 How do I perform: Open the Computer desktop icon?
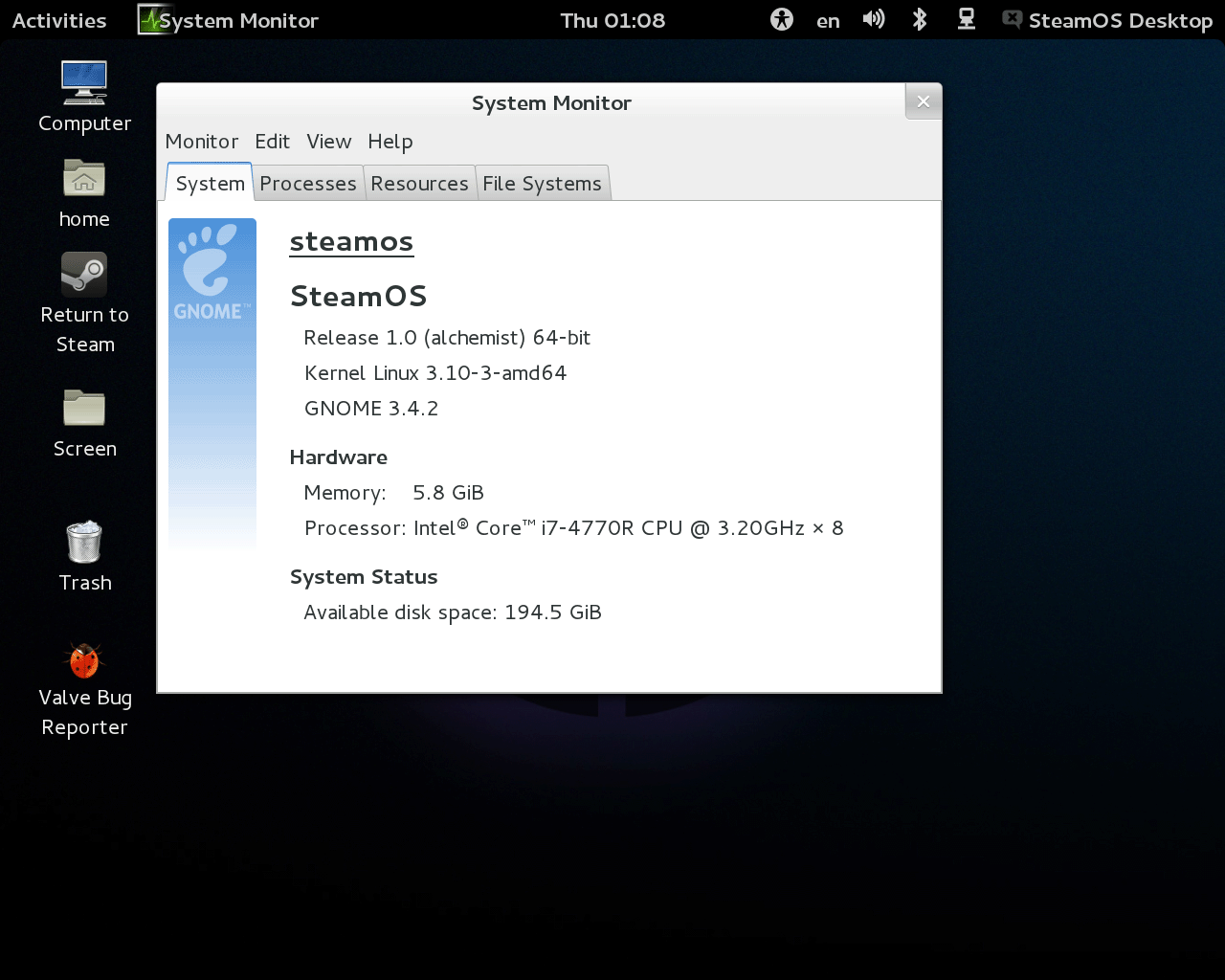coord(84,83)
